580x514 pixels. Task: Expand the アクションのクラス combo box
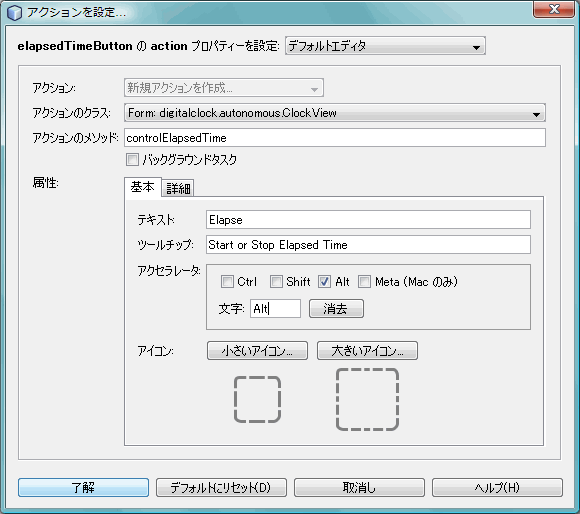(x=335, y=113)
